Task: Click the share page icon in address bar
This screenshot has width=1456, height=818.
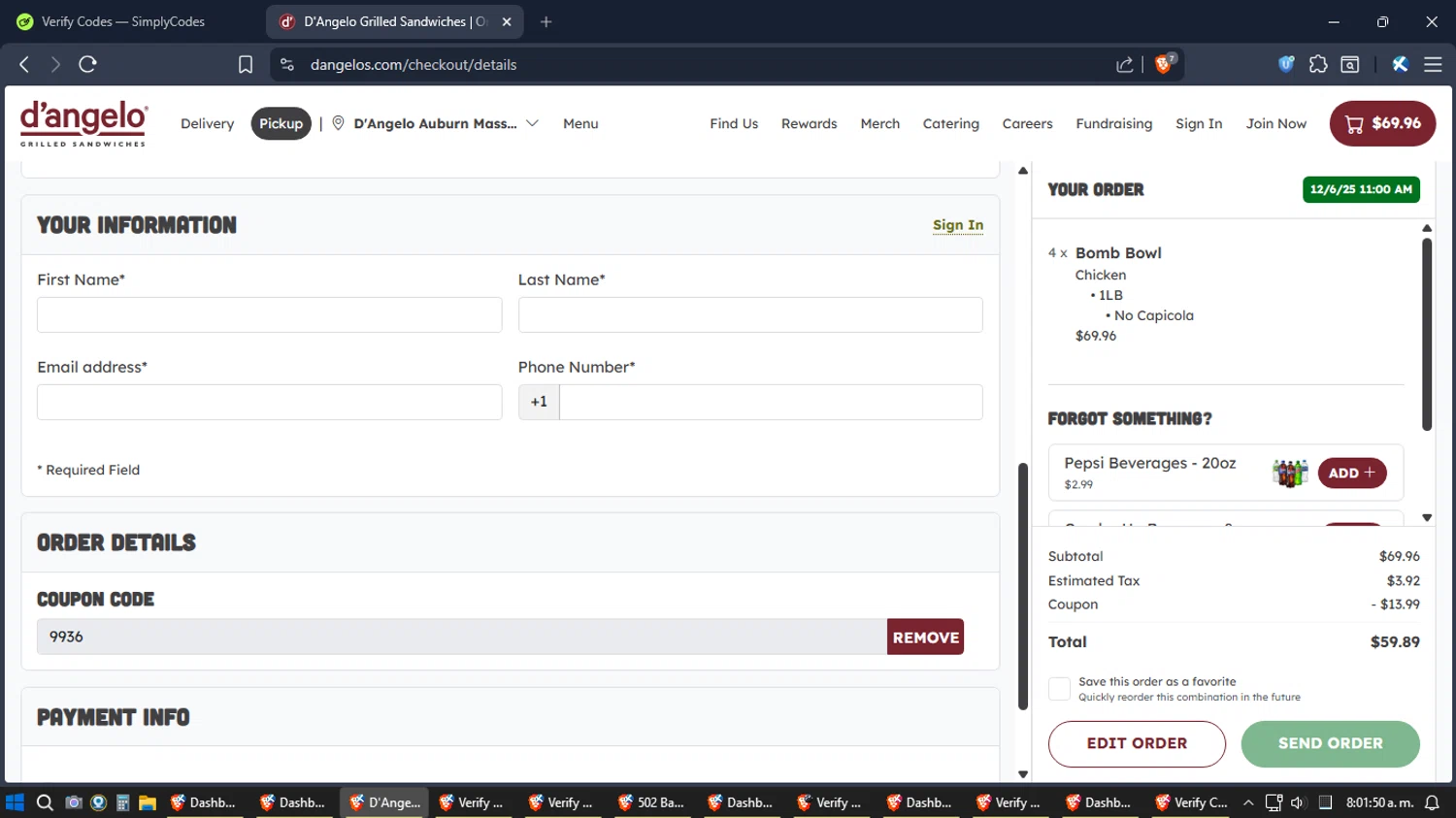Action: (x=1125, y=65)
